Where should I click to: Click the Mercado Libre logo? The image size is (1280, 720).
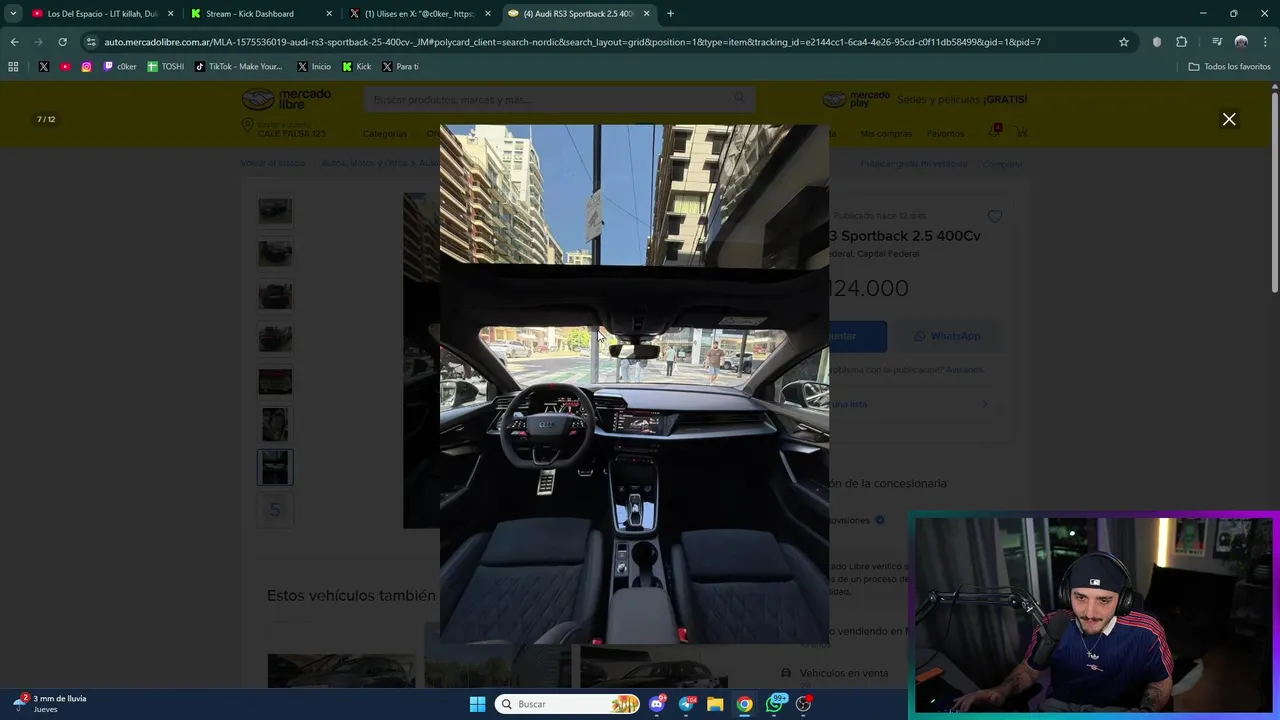coord(286,99)
